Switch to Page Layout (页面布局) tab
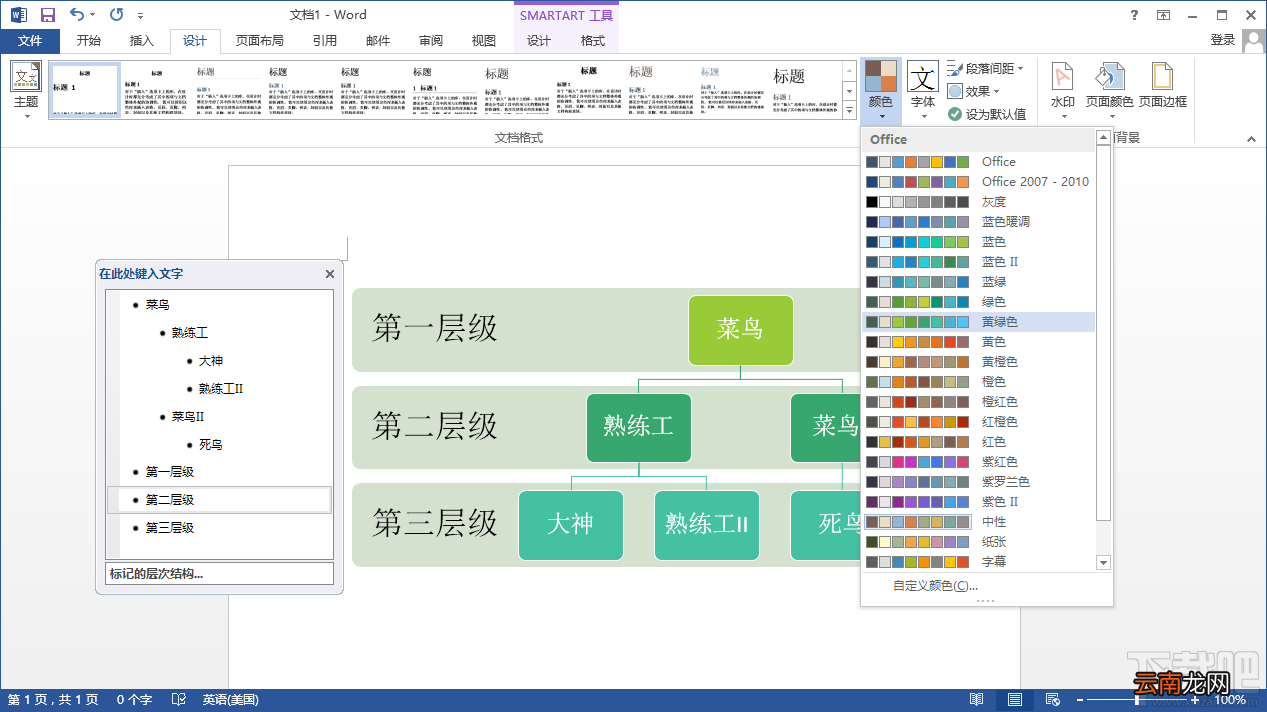Viewport: 1267px width, 712px height. click(260, 41)
